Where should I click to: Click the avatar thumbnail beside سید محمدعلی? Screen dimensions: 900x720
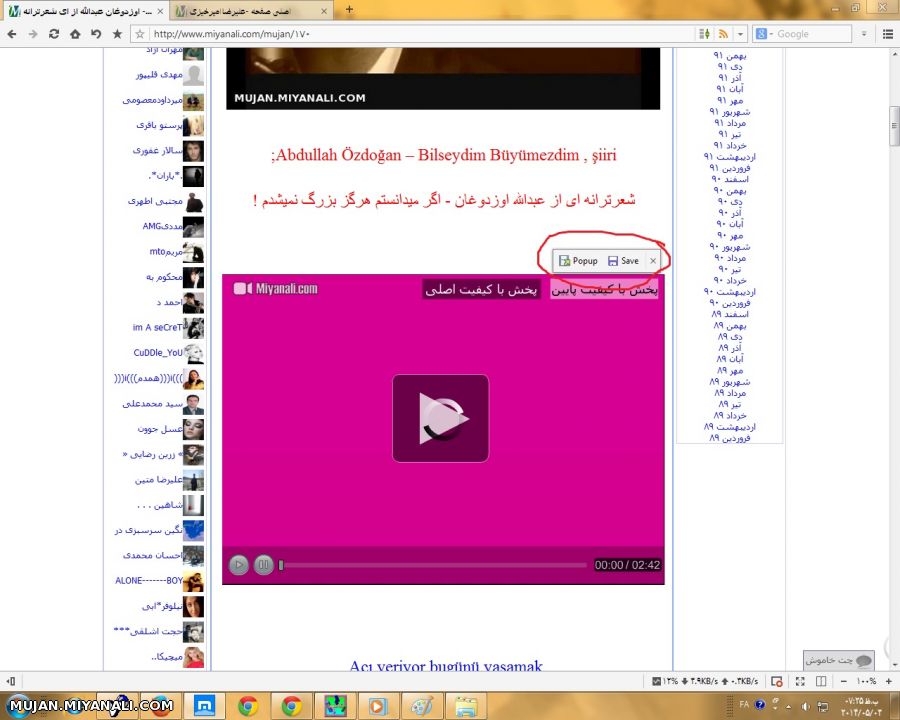pyautogui.click(x=193, y=404)
